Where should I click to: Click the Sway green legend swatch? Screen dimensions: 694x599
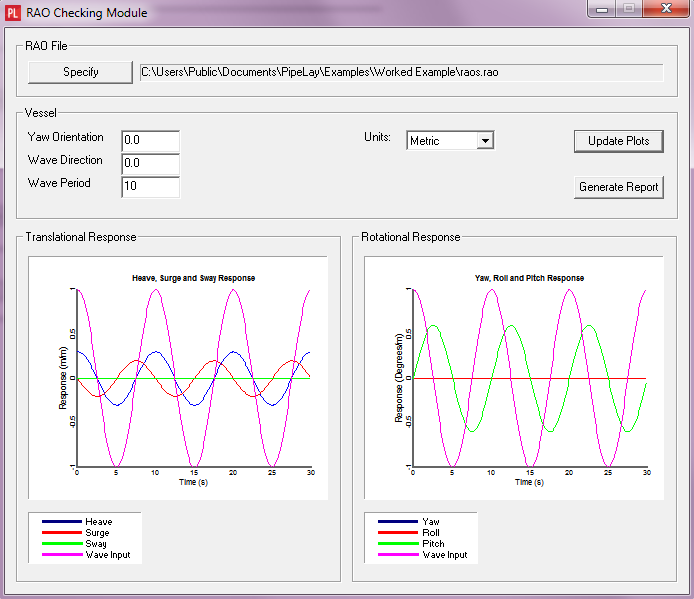[60, 544]
